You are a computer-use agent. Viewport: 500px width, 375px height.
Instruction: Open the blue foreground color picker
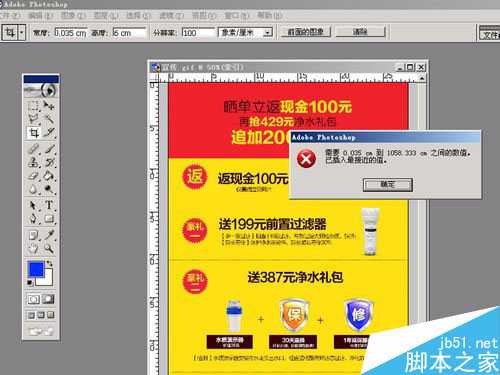(36, 269)
